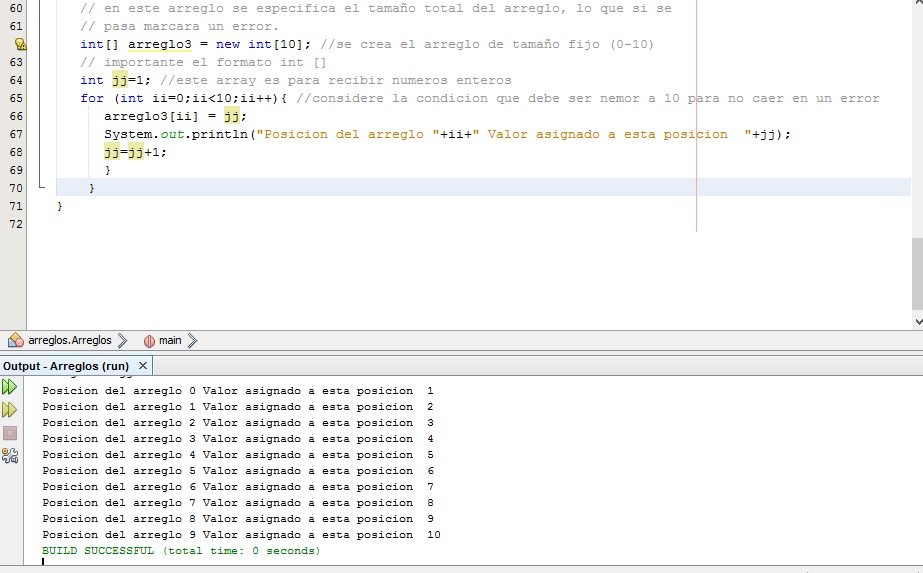
Task: Click the editor vertical scrollbar thumb
Action: (917, 273)
